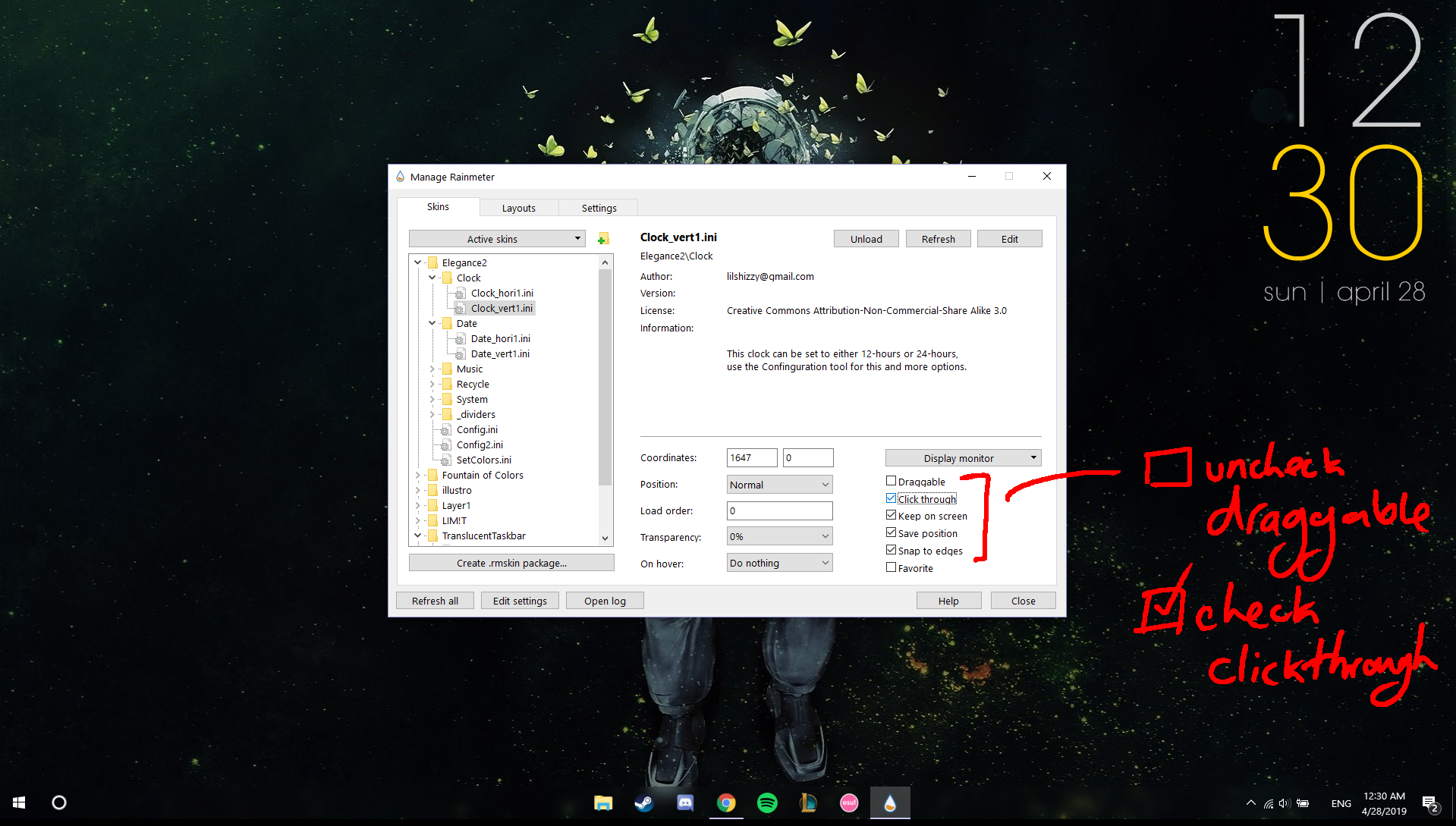Viewport: 1456px width, 826px height.
Task: Expand the LIM!T folder
Action: (417, 520)
